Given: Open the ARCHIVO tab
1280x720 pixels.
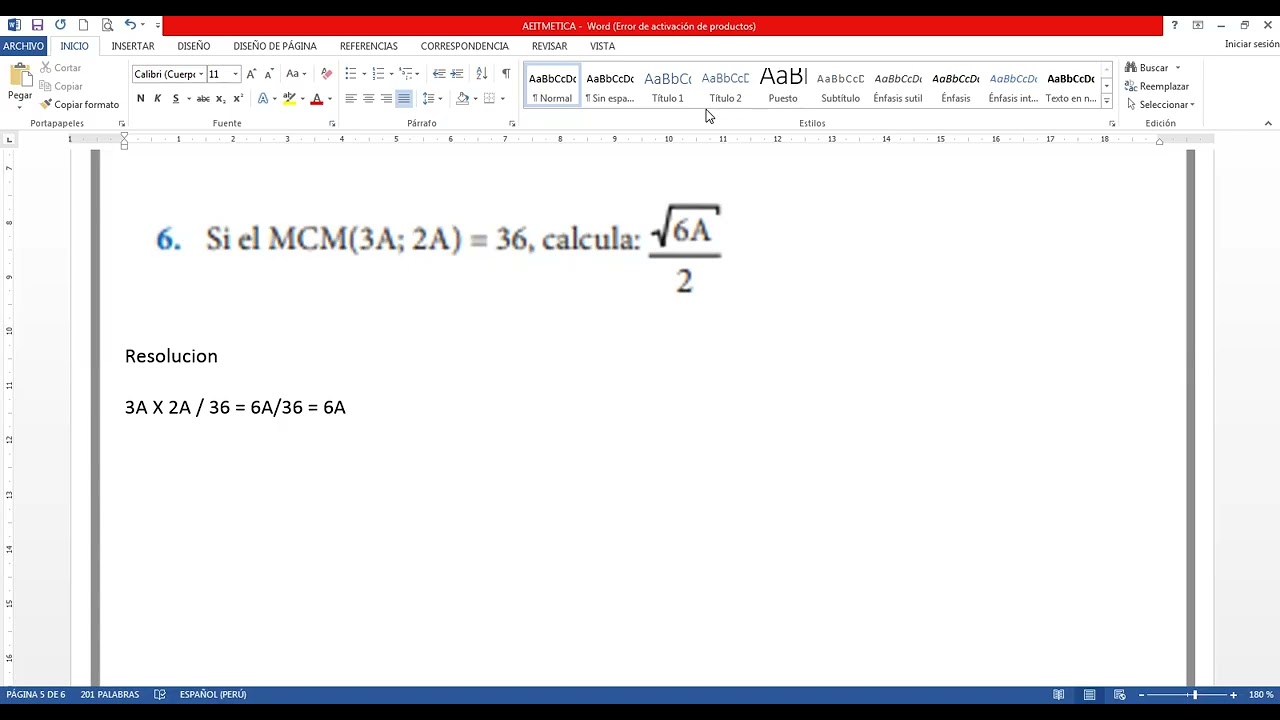Looking at the screenshot, I should click(23, 46).
